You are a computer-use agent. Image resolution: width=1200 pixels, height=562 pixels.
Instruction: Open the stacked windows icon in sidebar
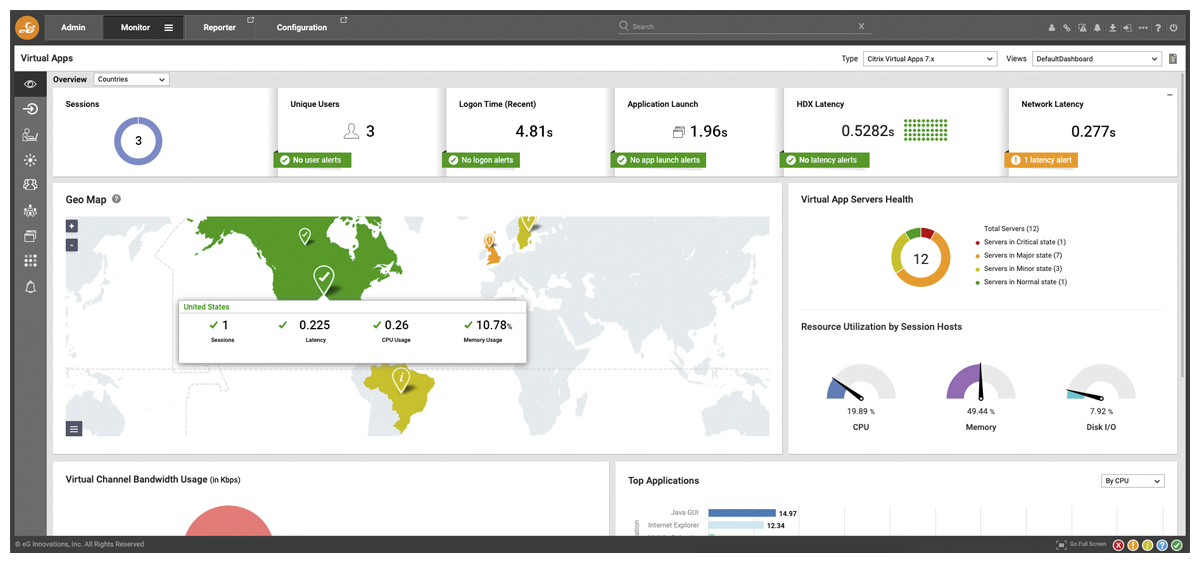(x=30, y=236)
